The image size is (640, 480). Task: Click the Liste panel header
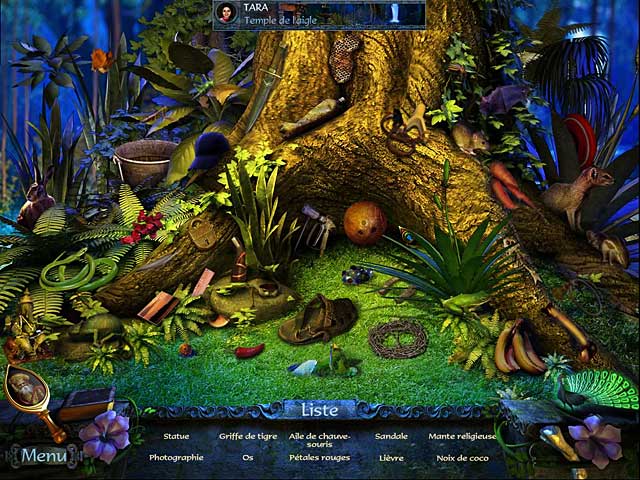point(319,409)
